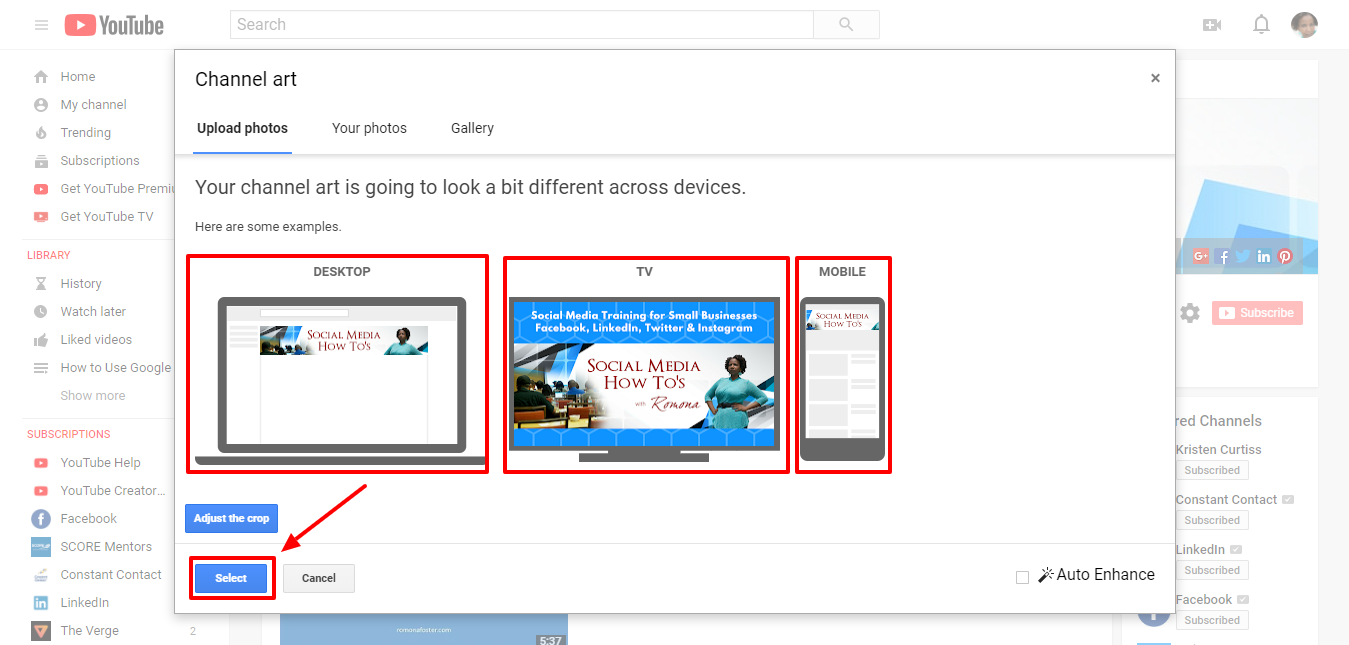This screenshot has width=1349, height=645.
Task: Click the Liked videos thumbs-up icon
Action: (x=41, y=340)
